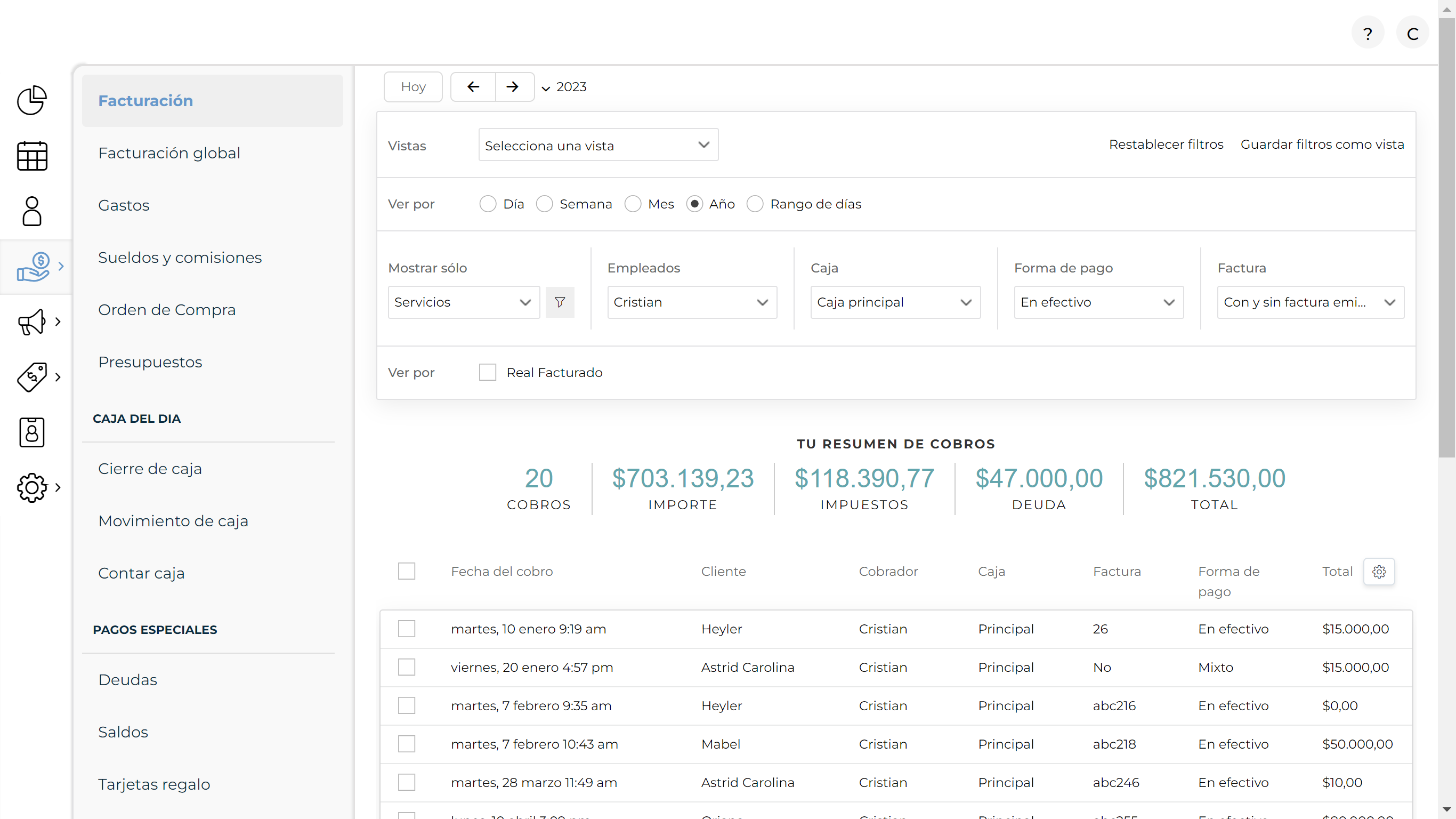Screen dimensions: 1456x819
Task: Open the employee ID badge icon
Action: (x=31, y=432)
